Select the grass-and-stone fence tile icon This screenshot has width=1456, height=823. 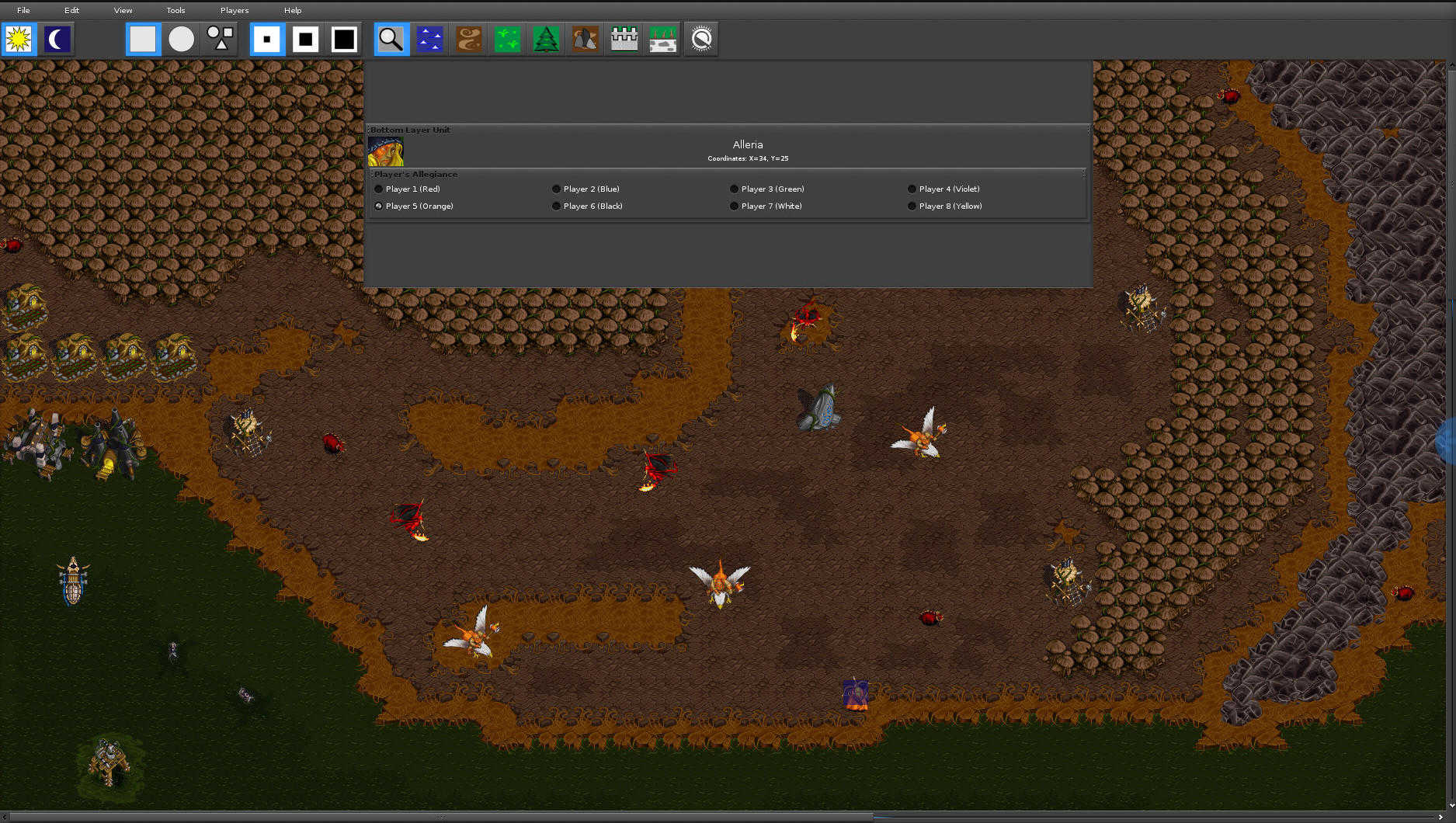click(x=663, y=39)
